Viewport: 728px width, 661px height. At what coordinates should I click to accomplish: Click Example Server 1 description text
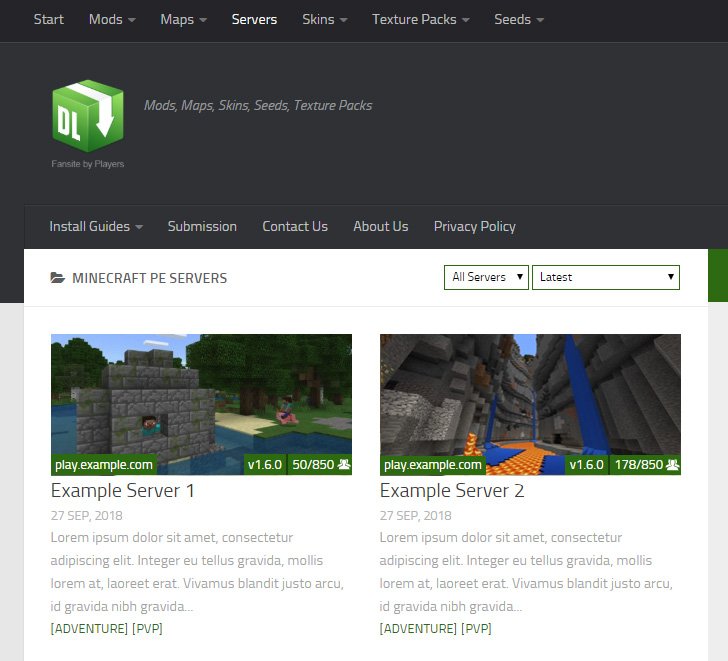(x=197, y=572)
